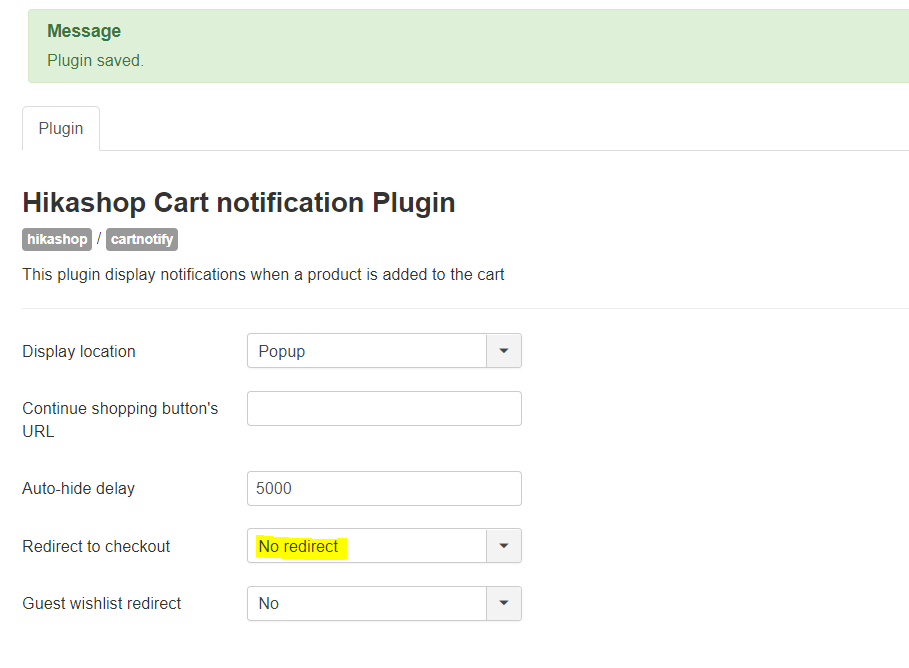The height and width of the screenshot is (668, 909).
Task: Click the Auto-hide delay field showing 5000
Action: pyautogui.click(x=384, y=488)
